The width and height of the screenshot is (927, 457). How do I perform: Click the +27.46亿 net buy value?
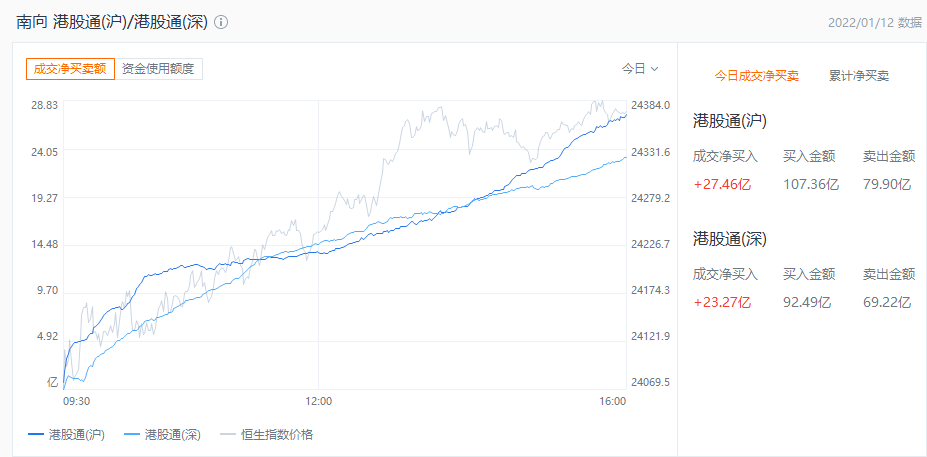pos(722,184)
